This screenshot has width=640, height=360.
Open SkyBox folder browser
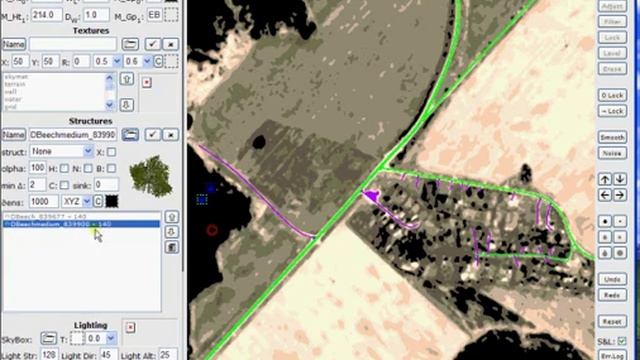pos(49,338)
